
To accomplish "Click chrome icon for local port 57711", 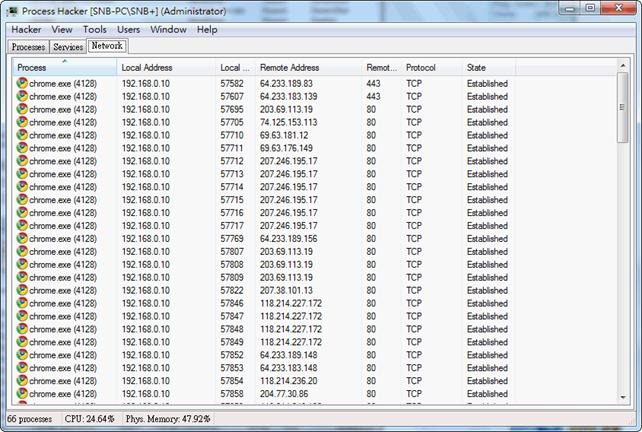I will pos(22,148).
